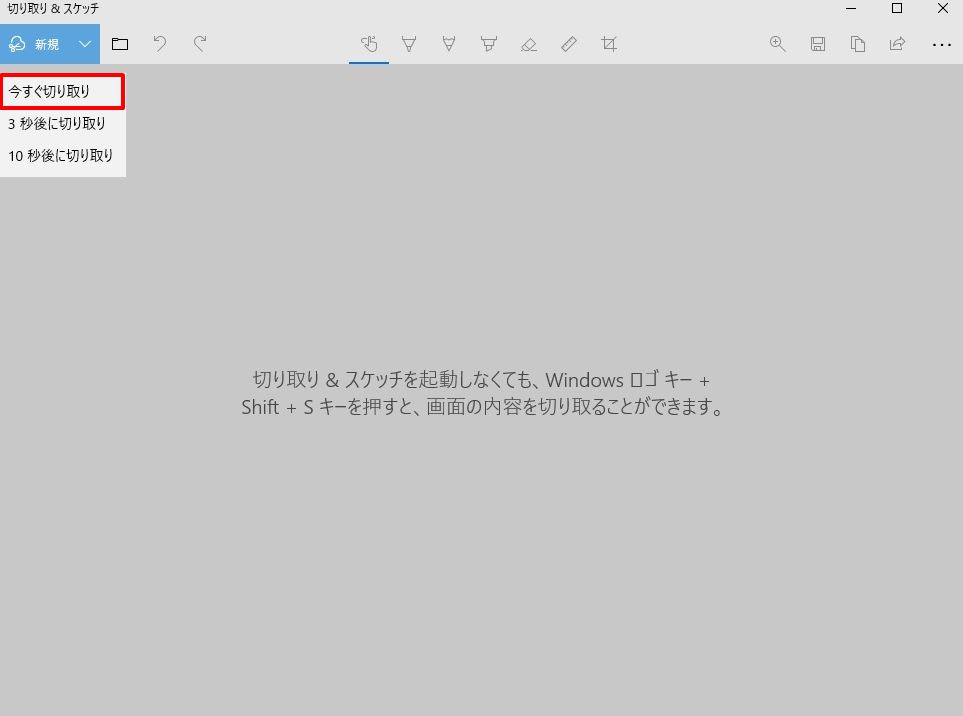
Task: Expand the 新規 dropdown chevron
Action: 85,44
